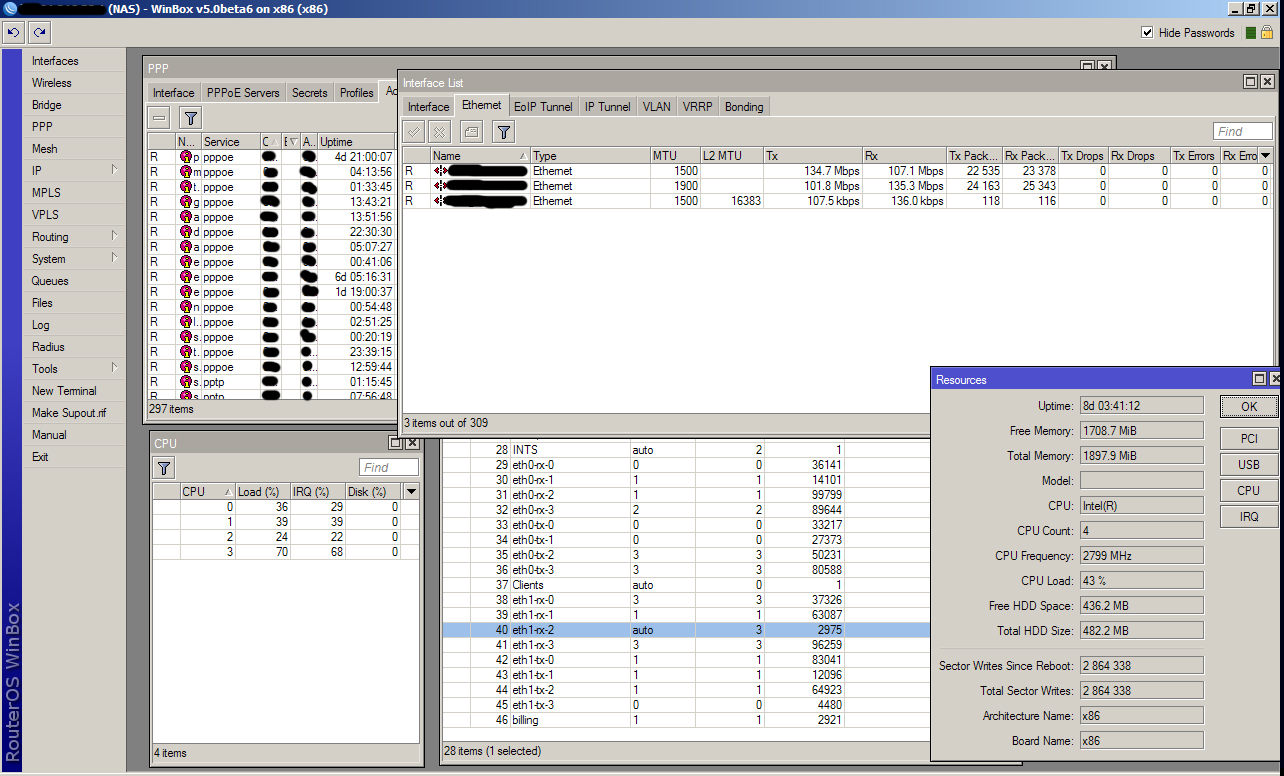Image resolution: width=1284 pixels, height=776 pixels.
Task: Click the filter funnel in Interface List
Action: [504, 132]
